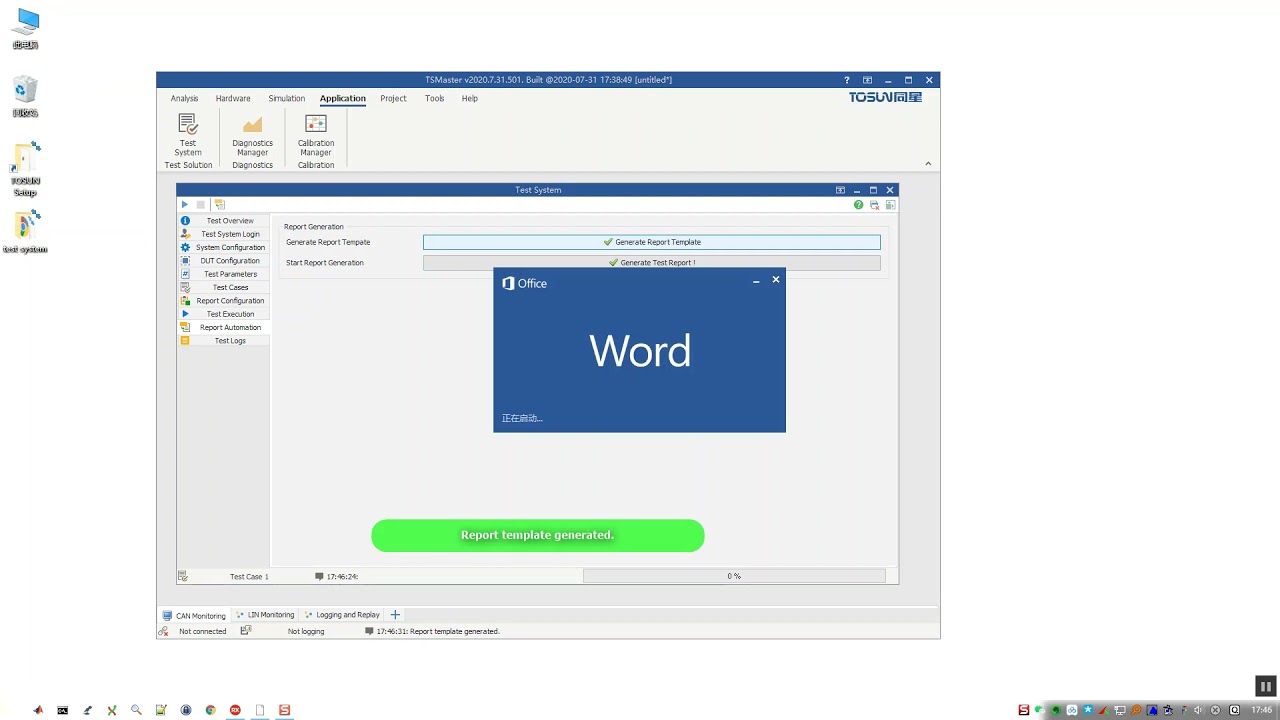The image size is (1280, 720).
Task: Open the Recycle Bin desktop icon
Action: (26, 97)
